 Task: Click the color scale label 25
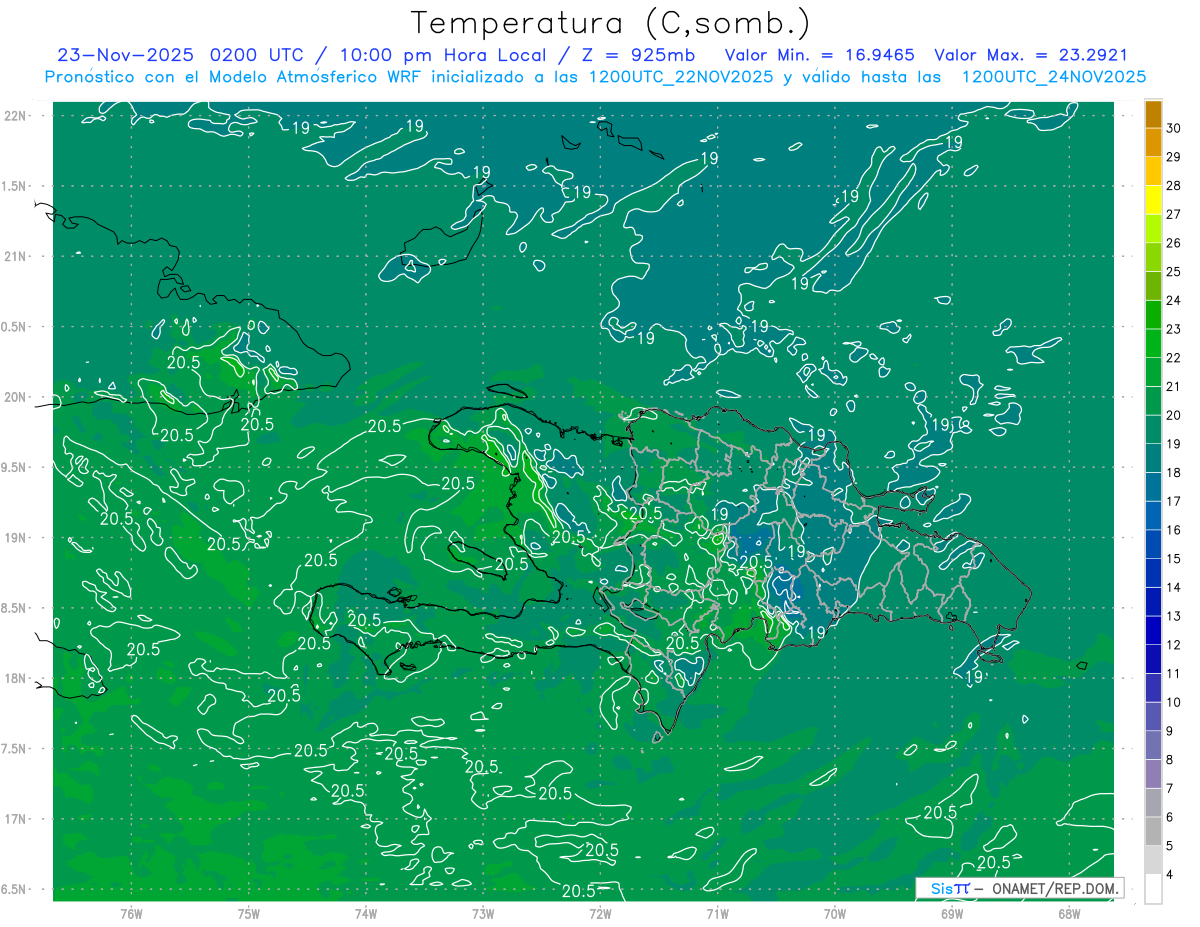tap(1174, 272)
